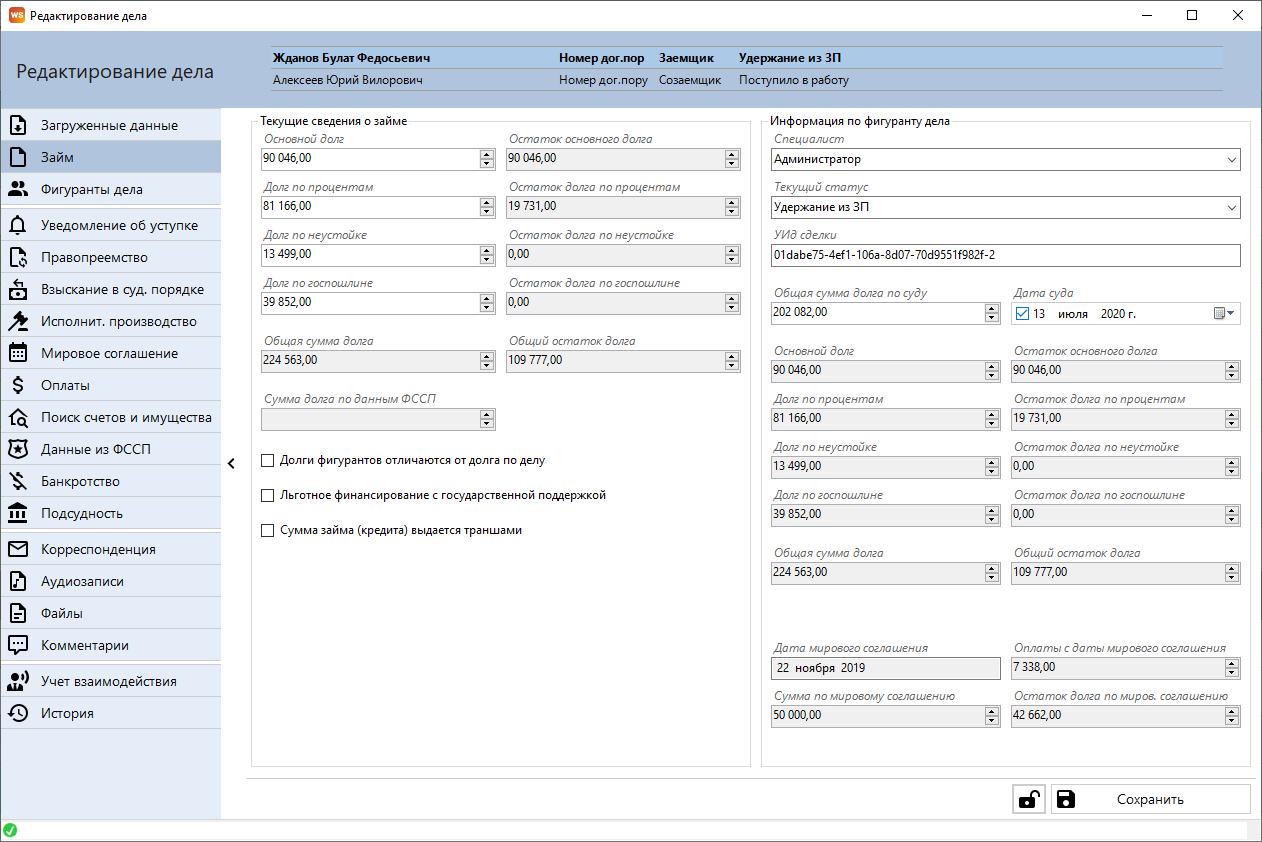Click the Сумма долга по данным ФССП spinner
Viewport: 1262px width, 842px height.
pyautogui.click(x=487, y=419)
